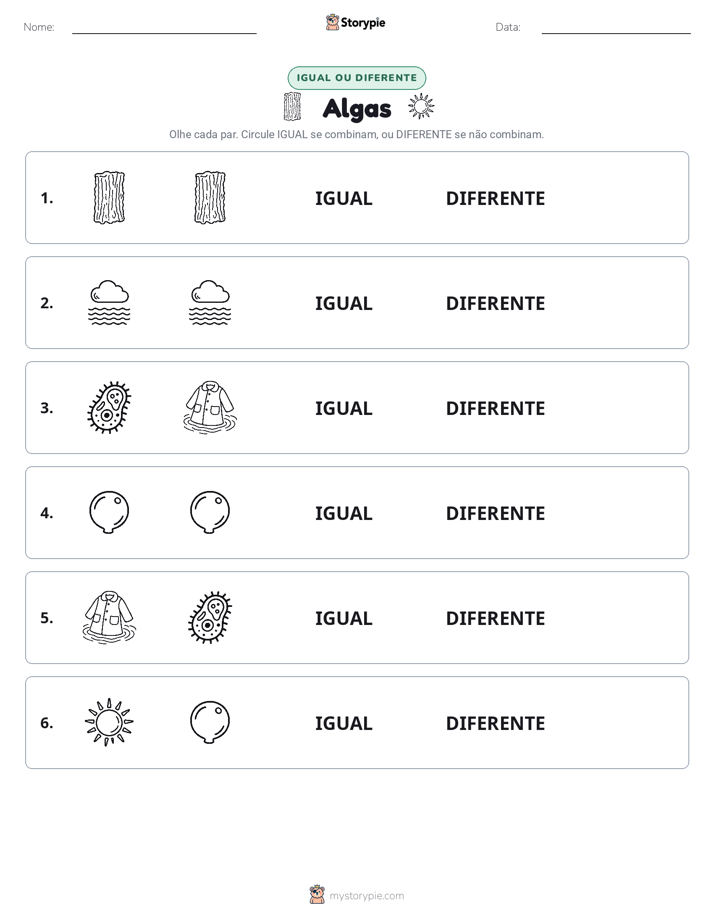714x924 pixels.
Task: Click the Nome input line
Action: tap(164, 28)
